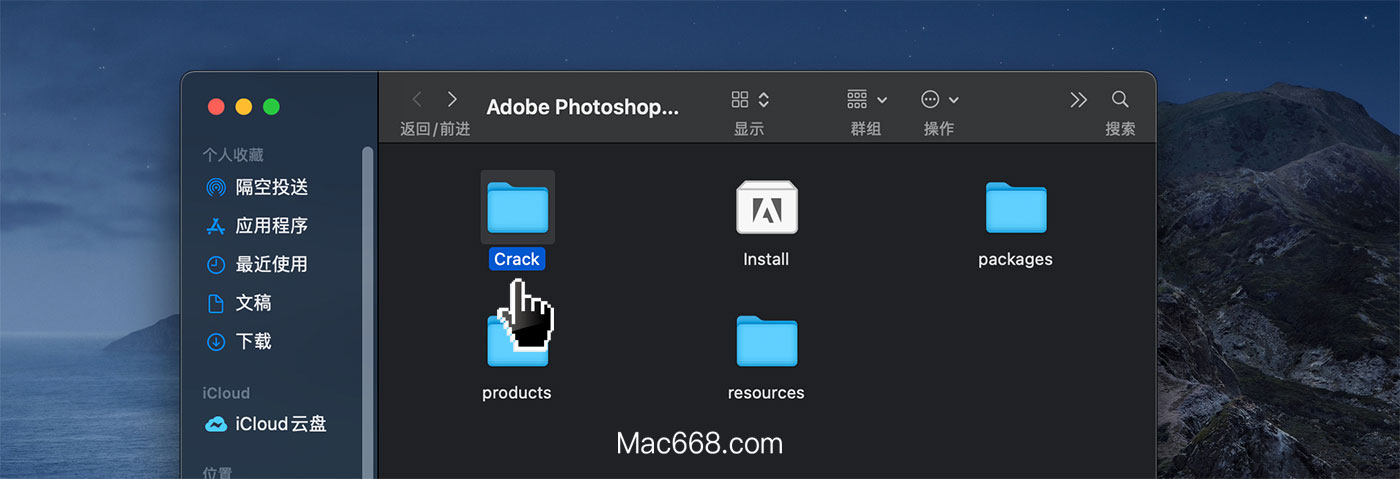Select the resources folder icon
1400x479 pixels.
[766, 341]
